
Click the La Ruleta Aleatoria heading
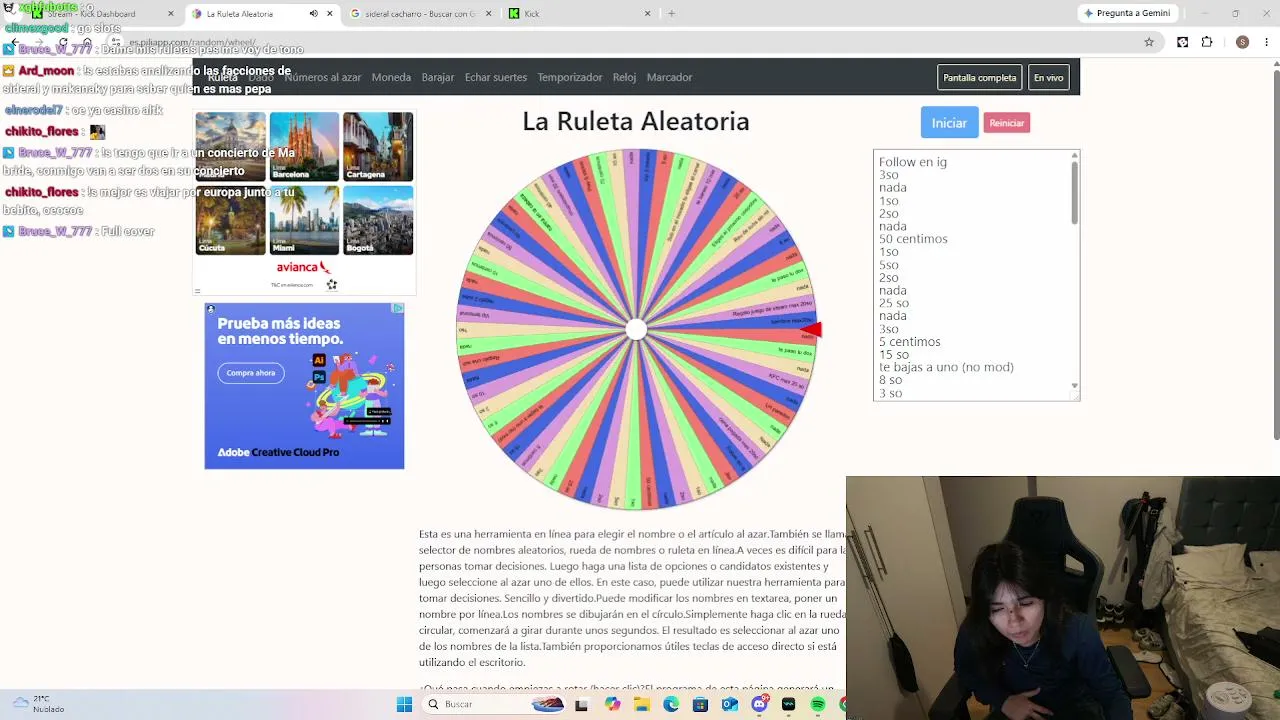point(636,121)
